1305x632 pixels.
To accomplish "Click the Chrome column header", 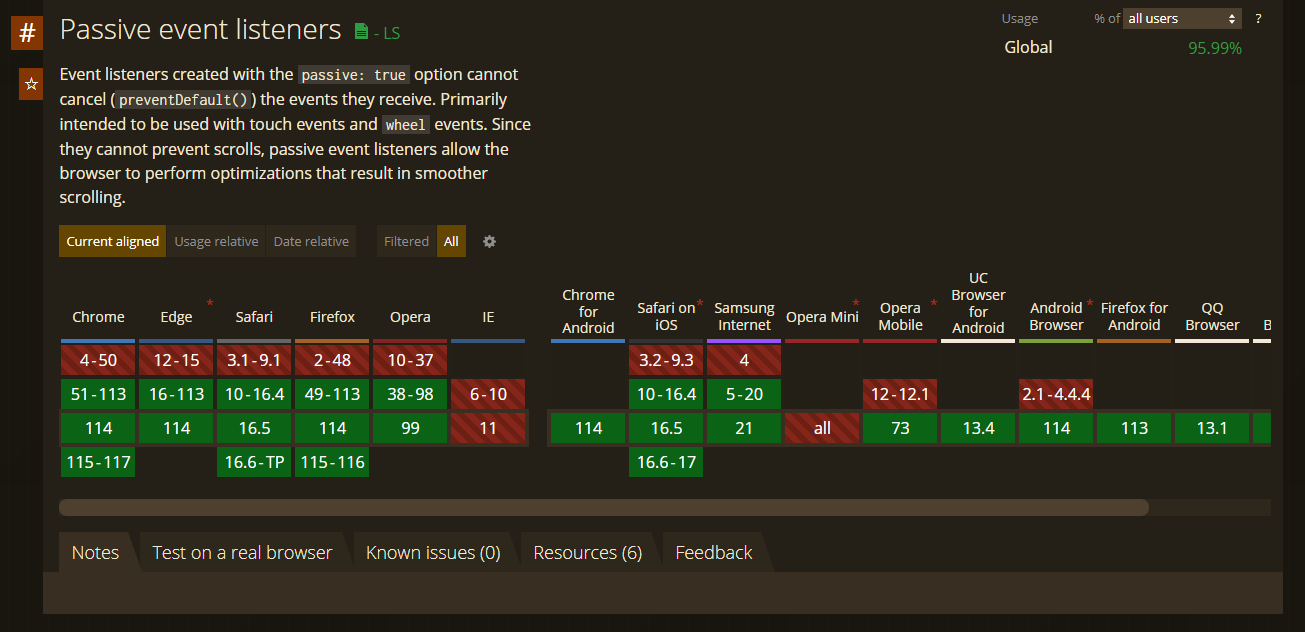I will tap(98, 317).
